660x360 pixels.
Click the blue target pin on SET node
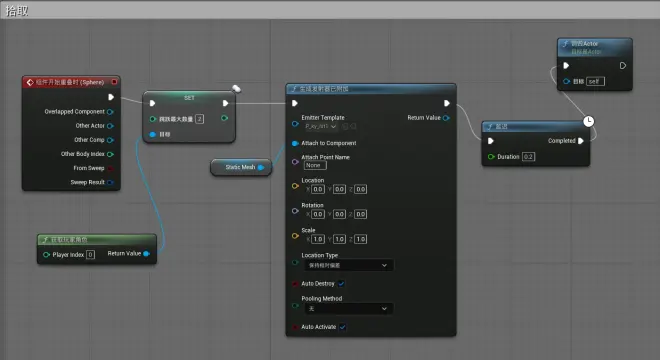(152, 134)
